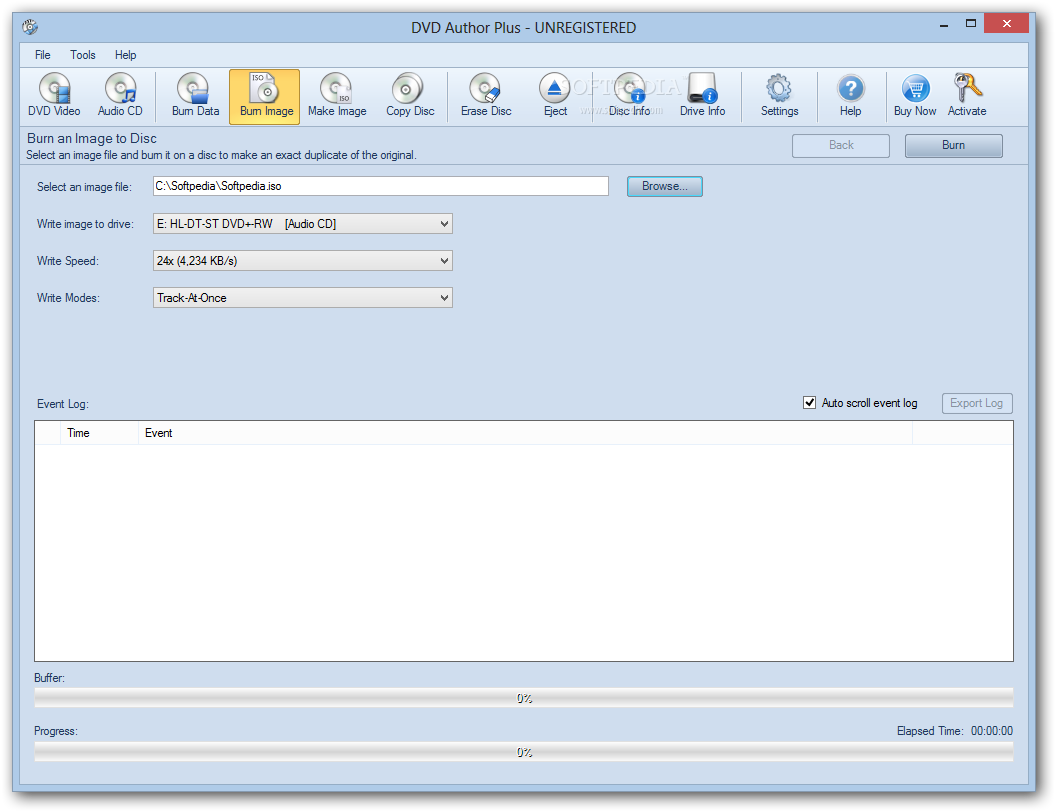Viewport: 1056px width, 812px height.
Task: Open the Write Speed dropdown
Action: coord(302,261)
